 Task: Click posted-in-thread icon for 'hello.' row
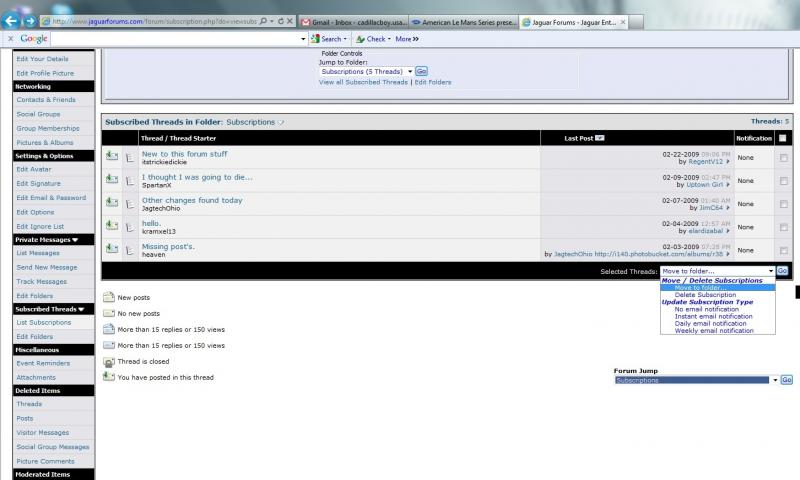pos(112,225)
